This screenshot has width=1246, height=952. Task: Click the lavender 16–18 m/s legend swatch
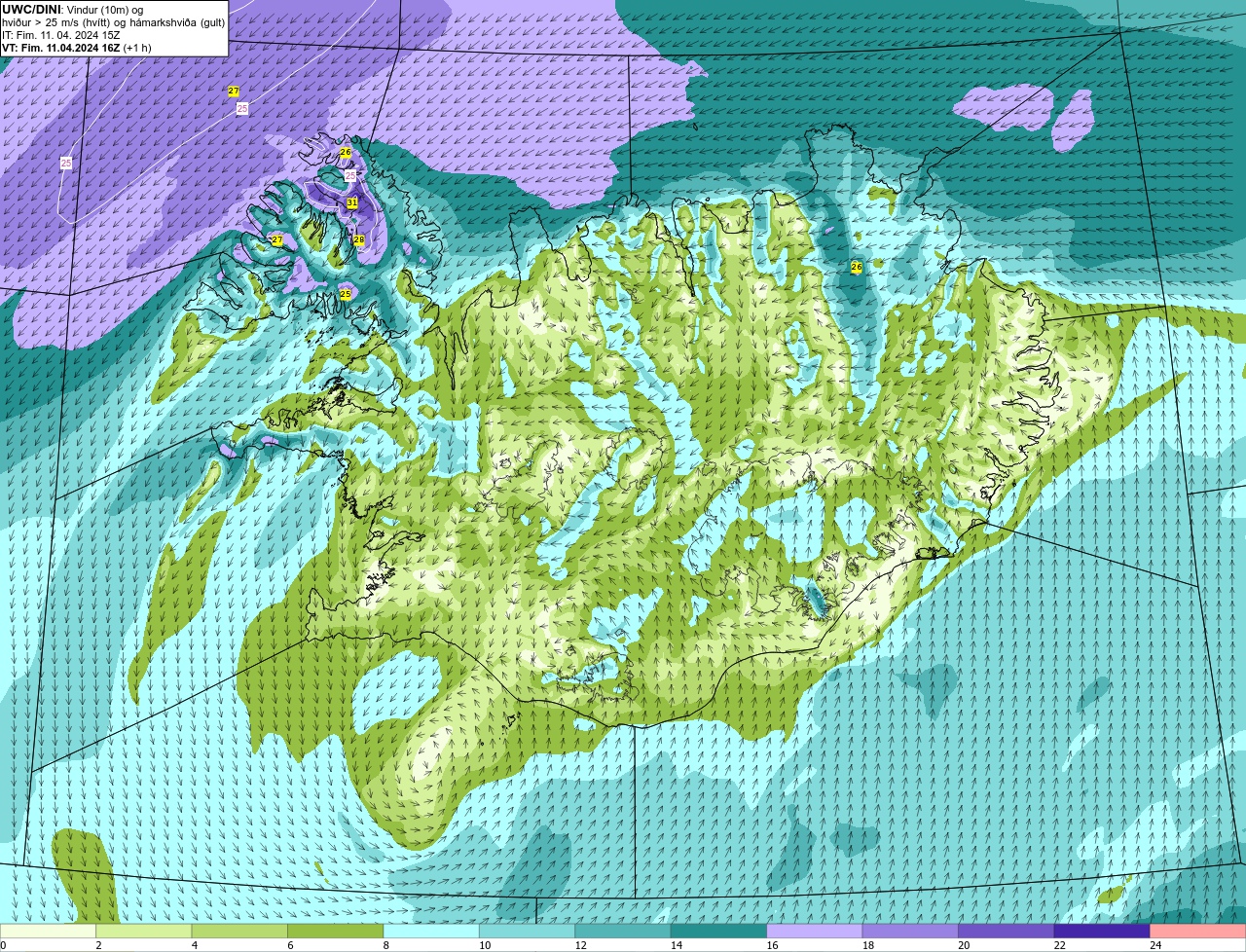815,932
